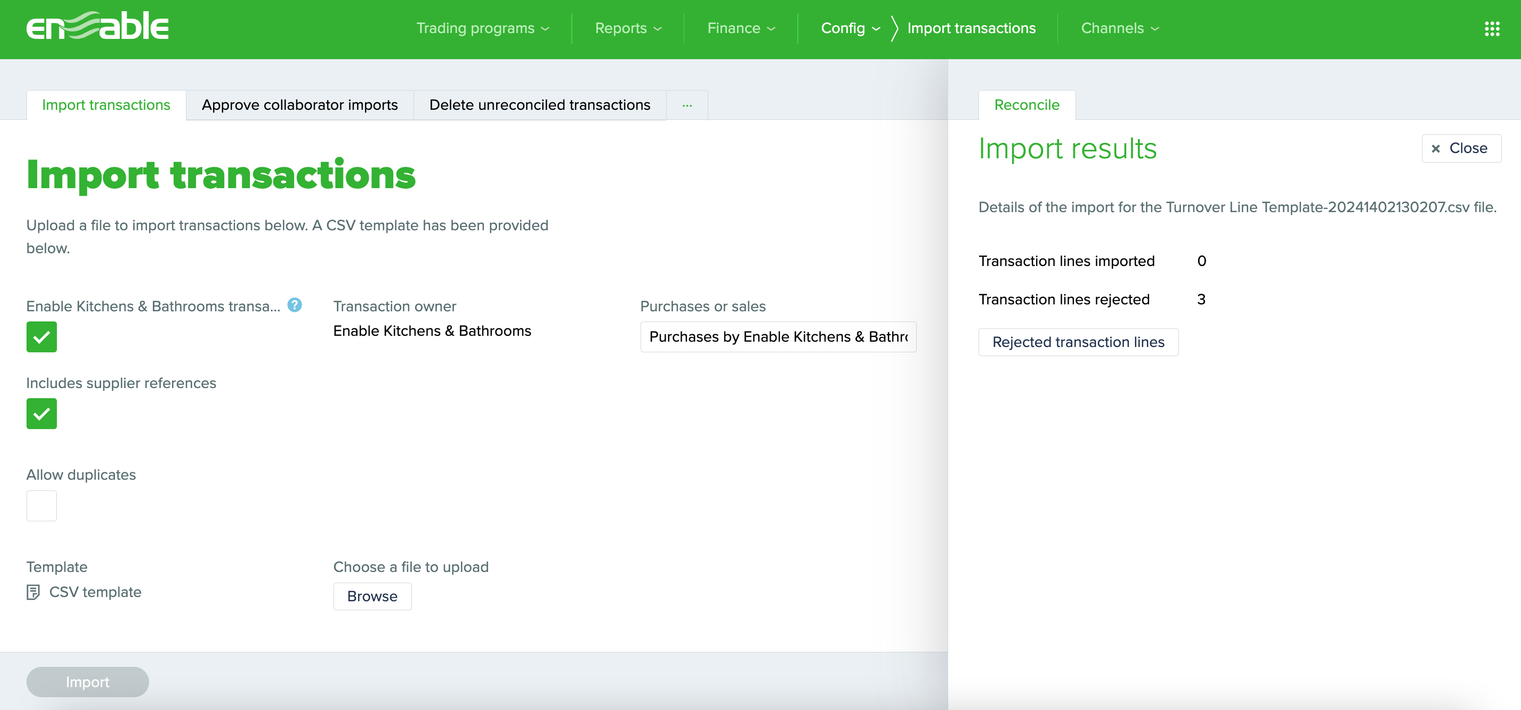Click the X icon on Close button
1521x710 pixels.
(1436, 148)
